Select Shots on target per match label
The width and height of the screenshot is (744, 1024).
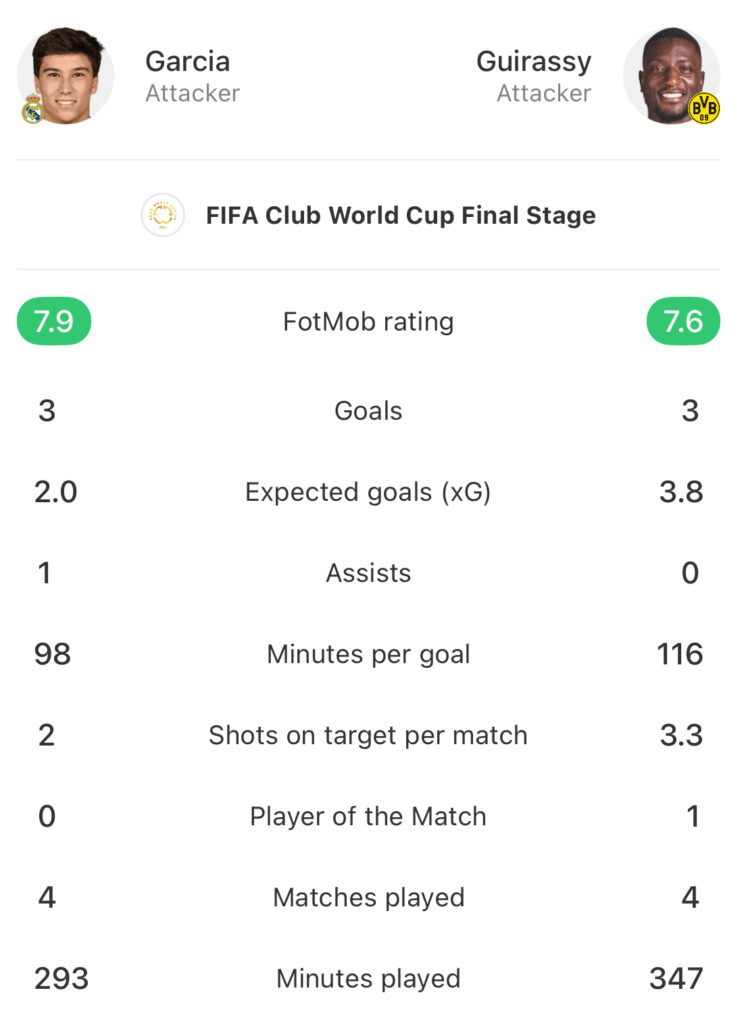pyautogui.click(x=368, y=735)
